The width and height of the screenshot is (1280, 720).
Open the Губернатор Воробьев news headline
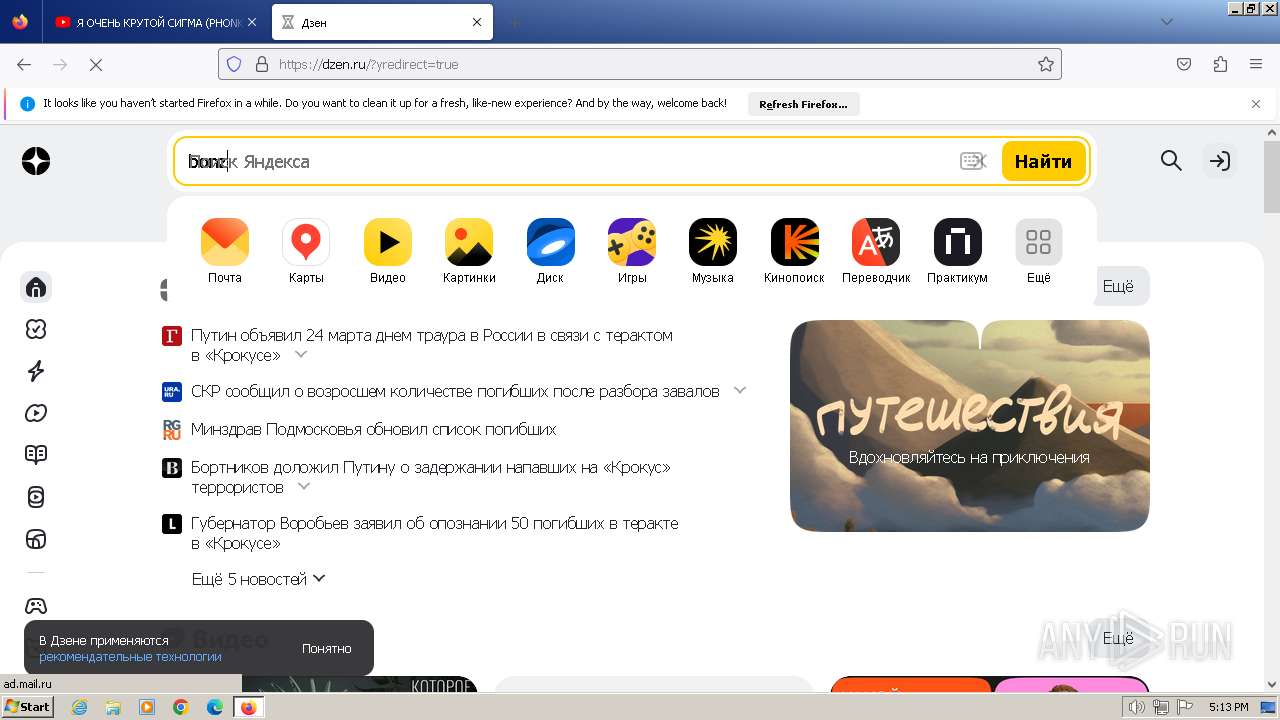[x=435, y=533]
